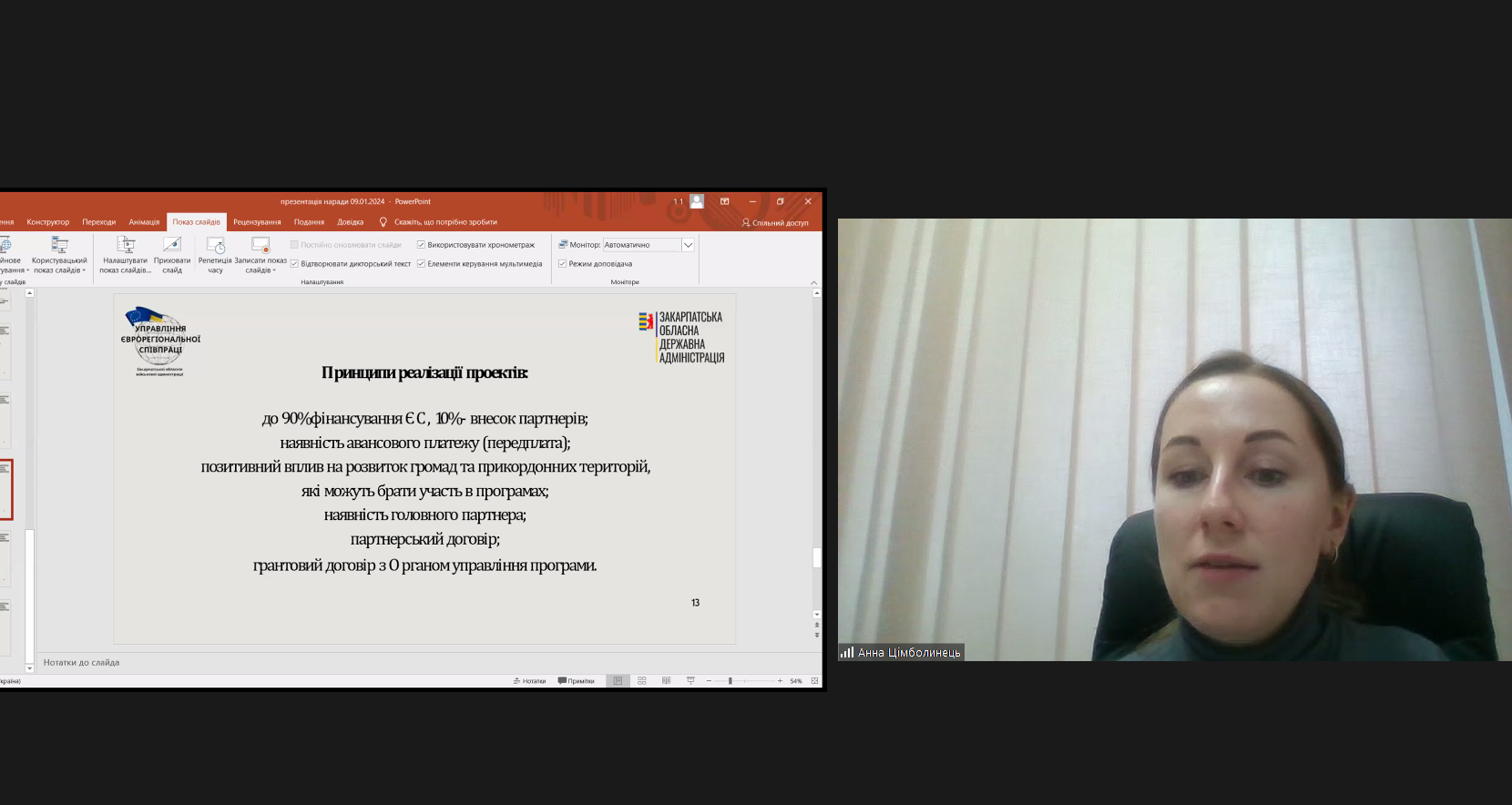Expand 'Записати показ слайдів' dropdown
Viewport: 1512px width, 805px height.
click(x=261, y=270)
